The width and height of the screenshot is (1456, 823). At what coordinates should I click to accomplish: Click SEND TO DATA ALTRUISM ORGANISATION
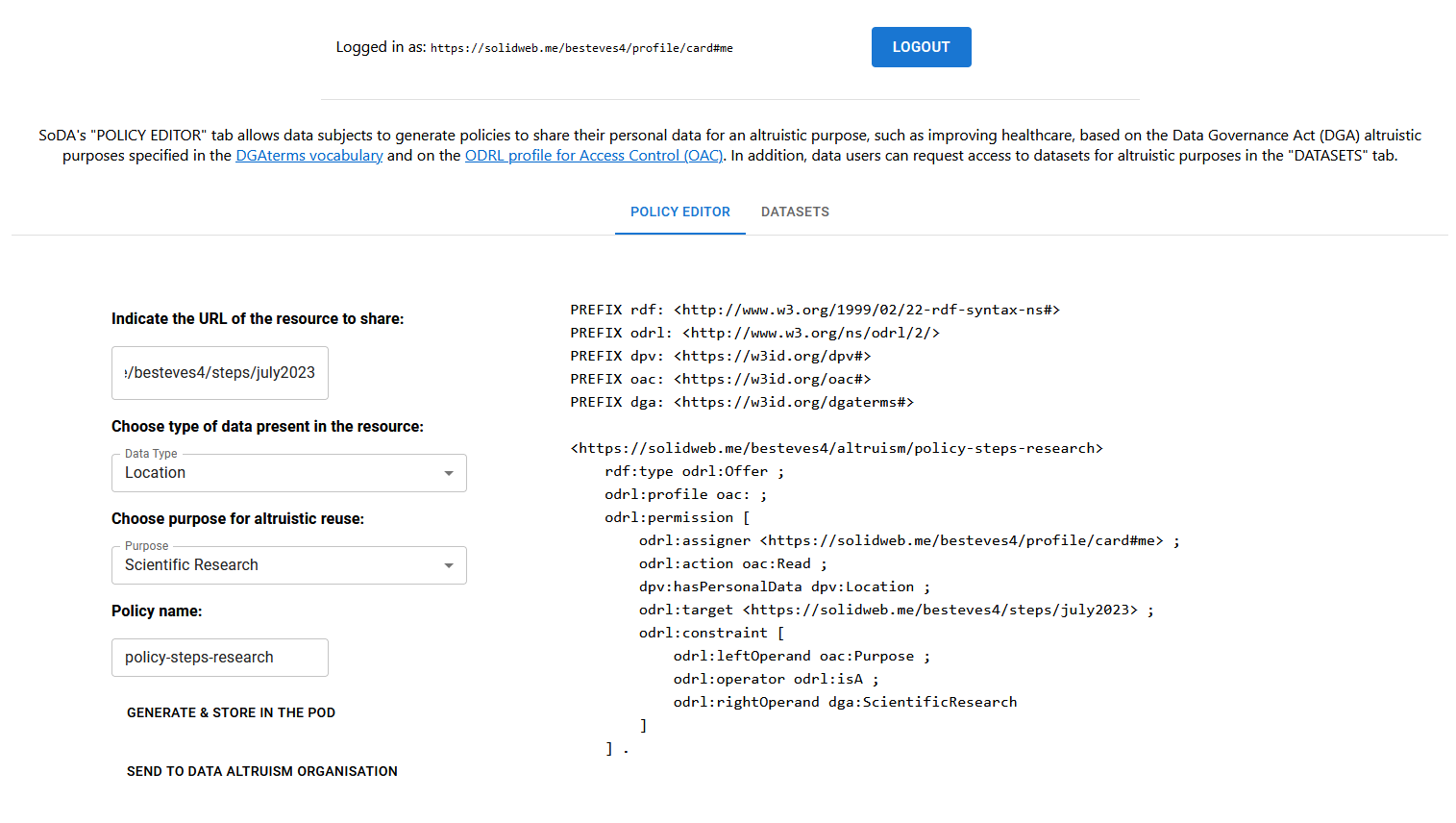(x=261, y=771)
